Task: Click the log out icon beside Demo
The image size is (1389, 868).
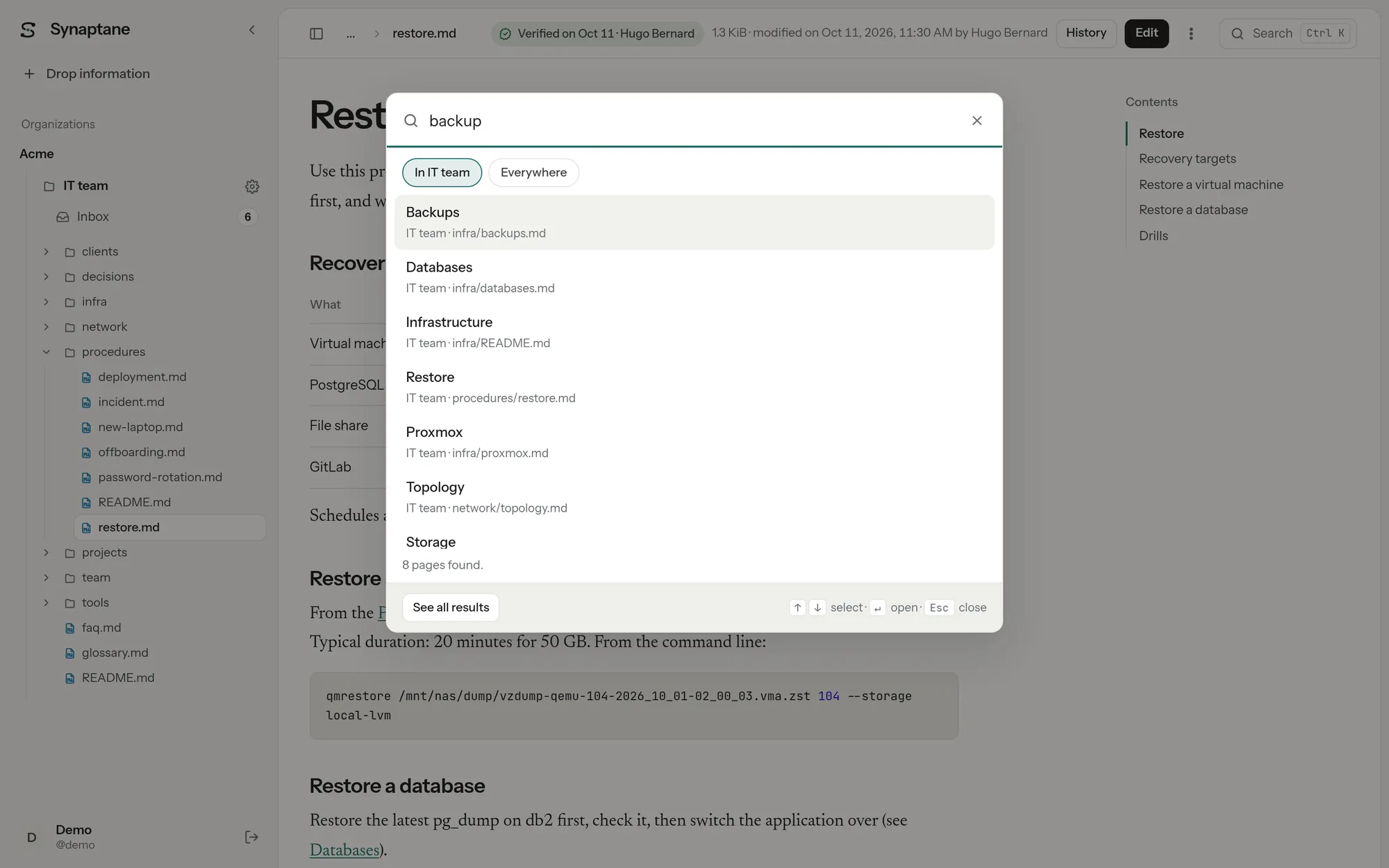Action: (x=251, y=837)
